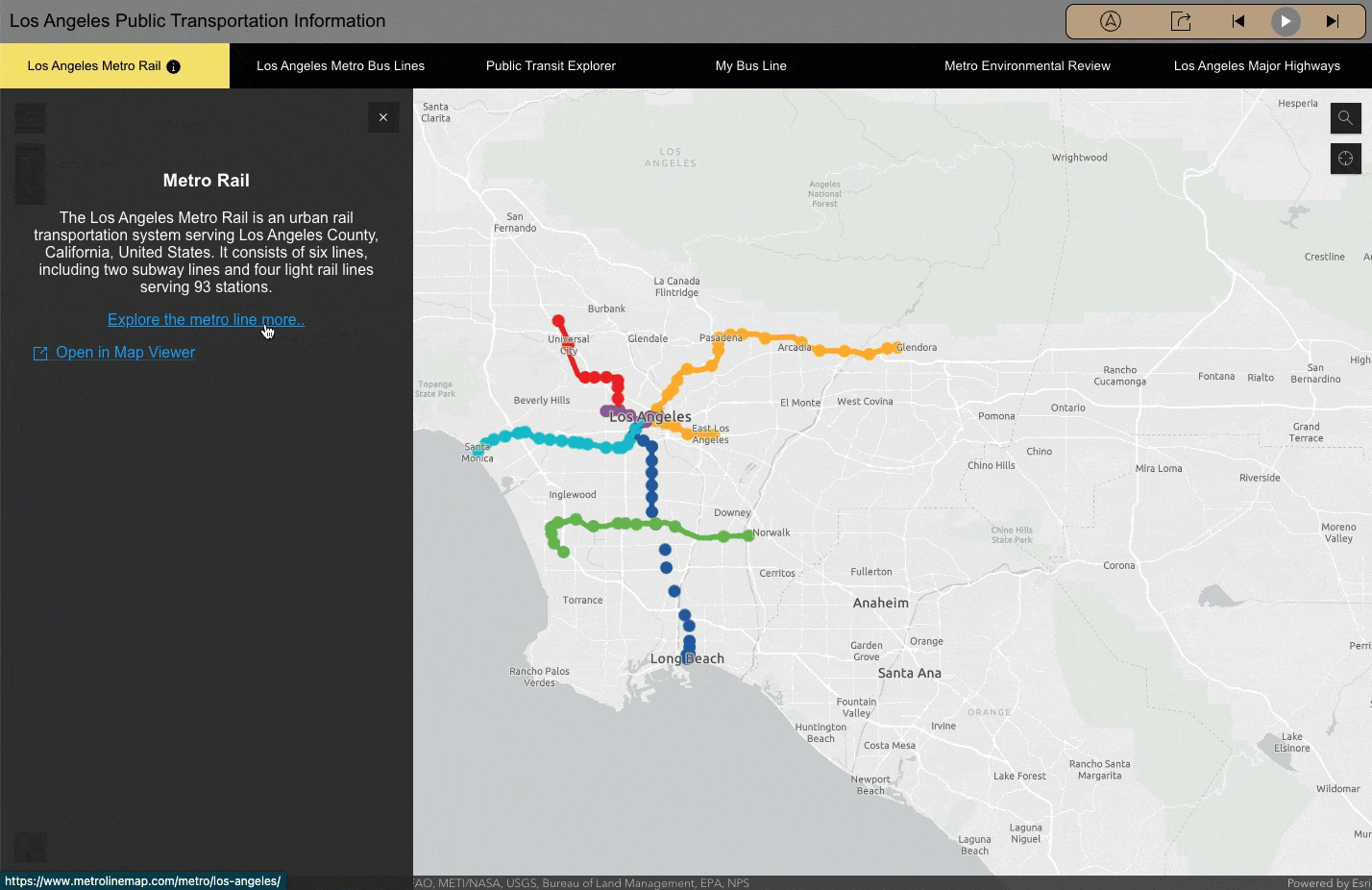The width and height of the screenshot is (1372, 890).
Task: Click the Pomona label on the map
Action: coord(996,416)
